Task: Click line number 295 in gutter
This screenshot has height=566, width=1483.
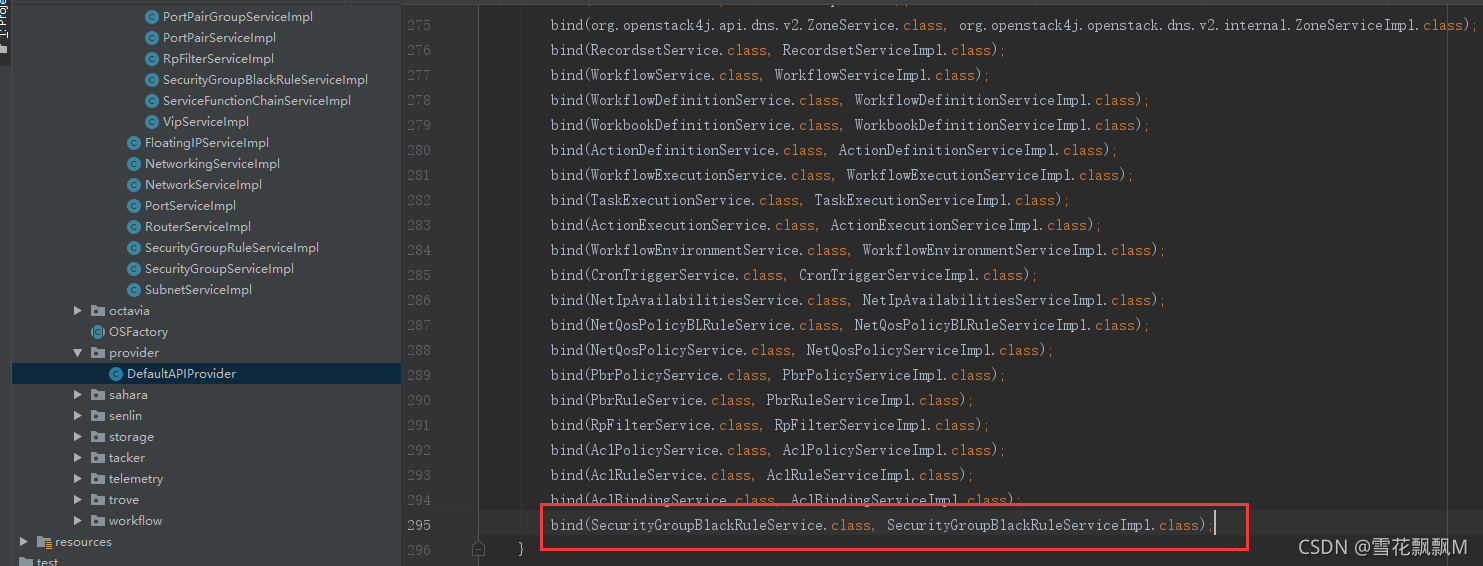Action: (419, 525)
